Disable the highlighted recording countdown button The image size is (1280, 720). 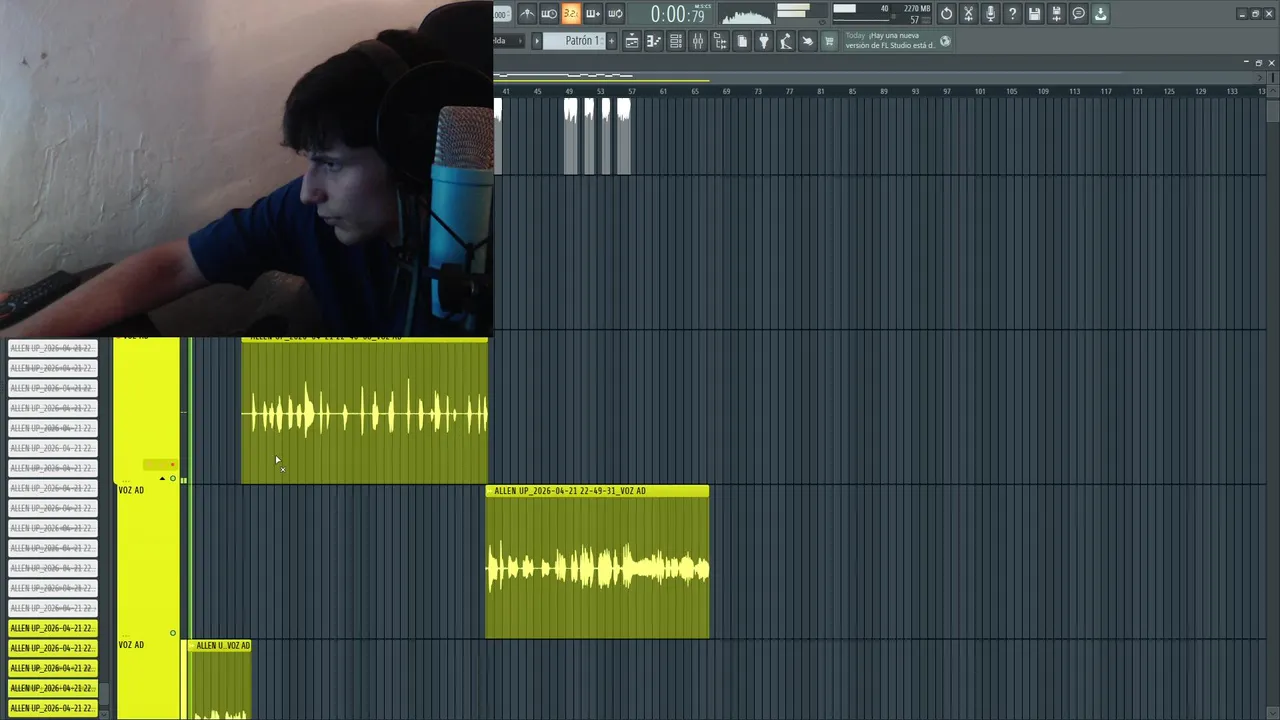pyautogui.click(x=570, y=14)
